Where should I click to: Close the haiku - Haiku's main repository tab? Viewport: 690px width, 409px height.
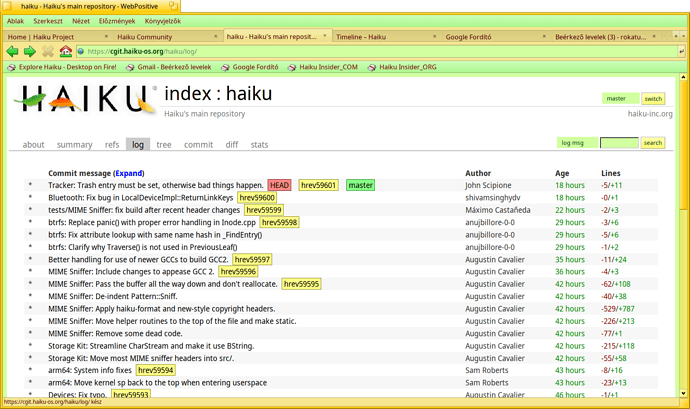[325, 36]
